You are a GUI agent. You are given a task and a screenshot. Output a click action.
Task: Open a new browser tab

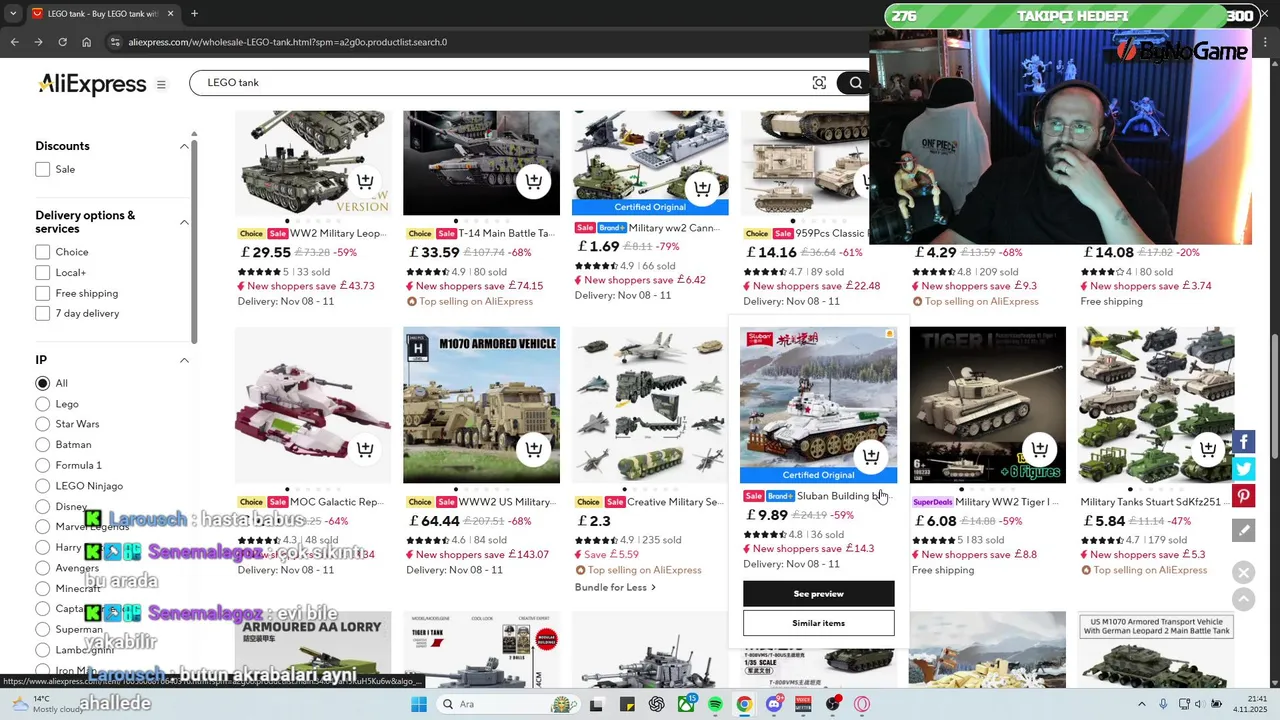194,14
